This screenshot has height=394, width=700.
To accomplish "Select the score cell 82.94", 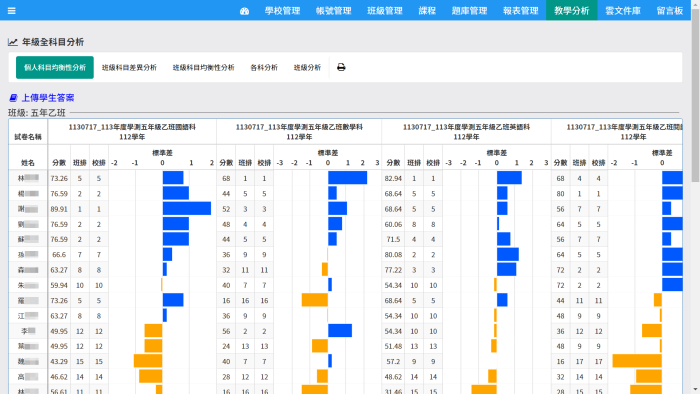I will tap(393, 178).
